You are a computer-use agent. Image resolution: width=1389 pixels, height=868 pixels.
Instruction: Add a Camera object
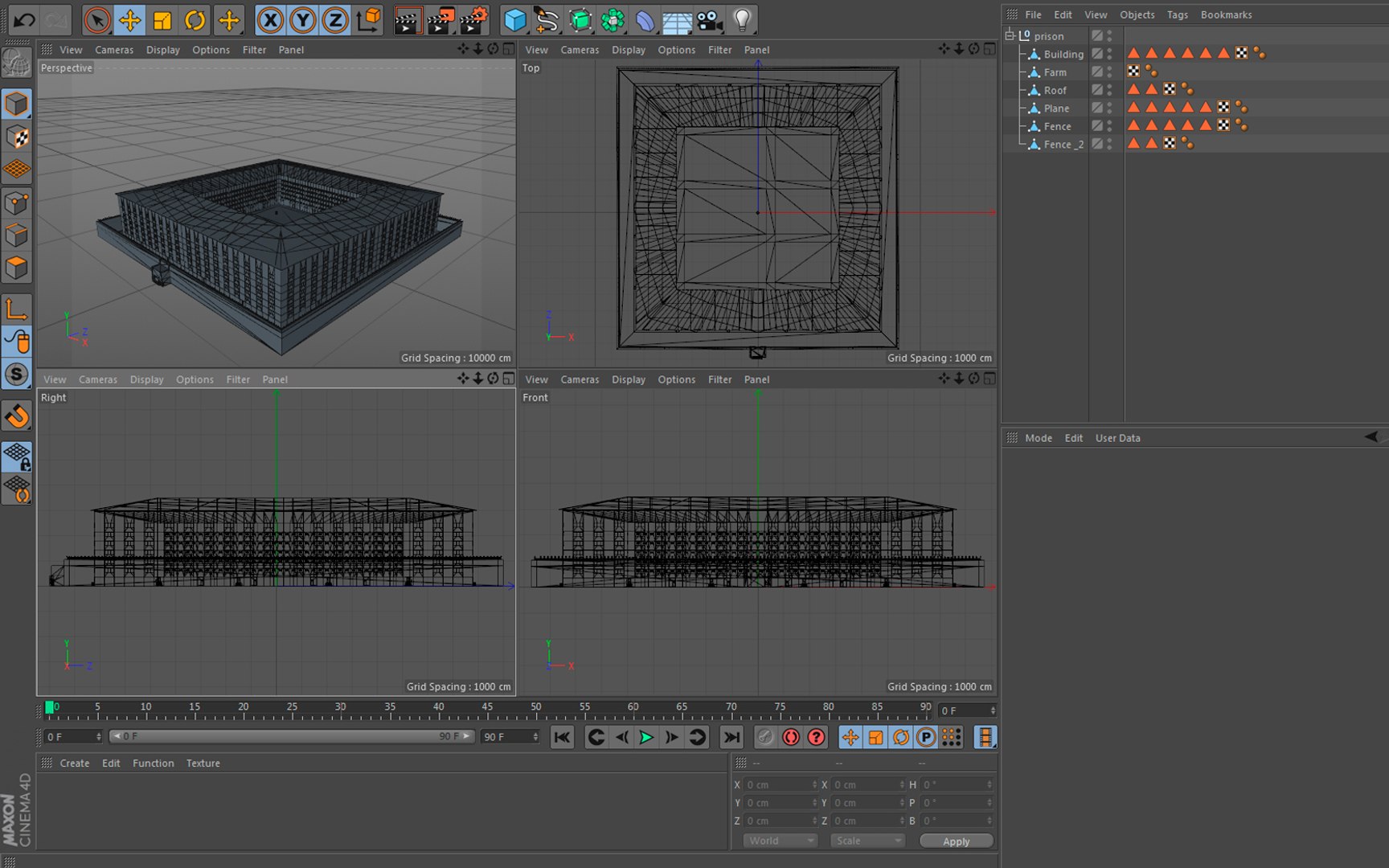coord(709,20)
